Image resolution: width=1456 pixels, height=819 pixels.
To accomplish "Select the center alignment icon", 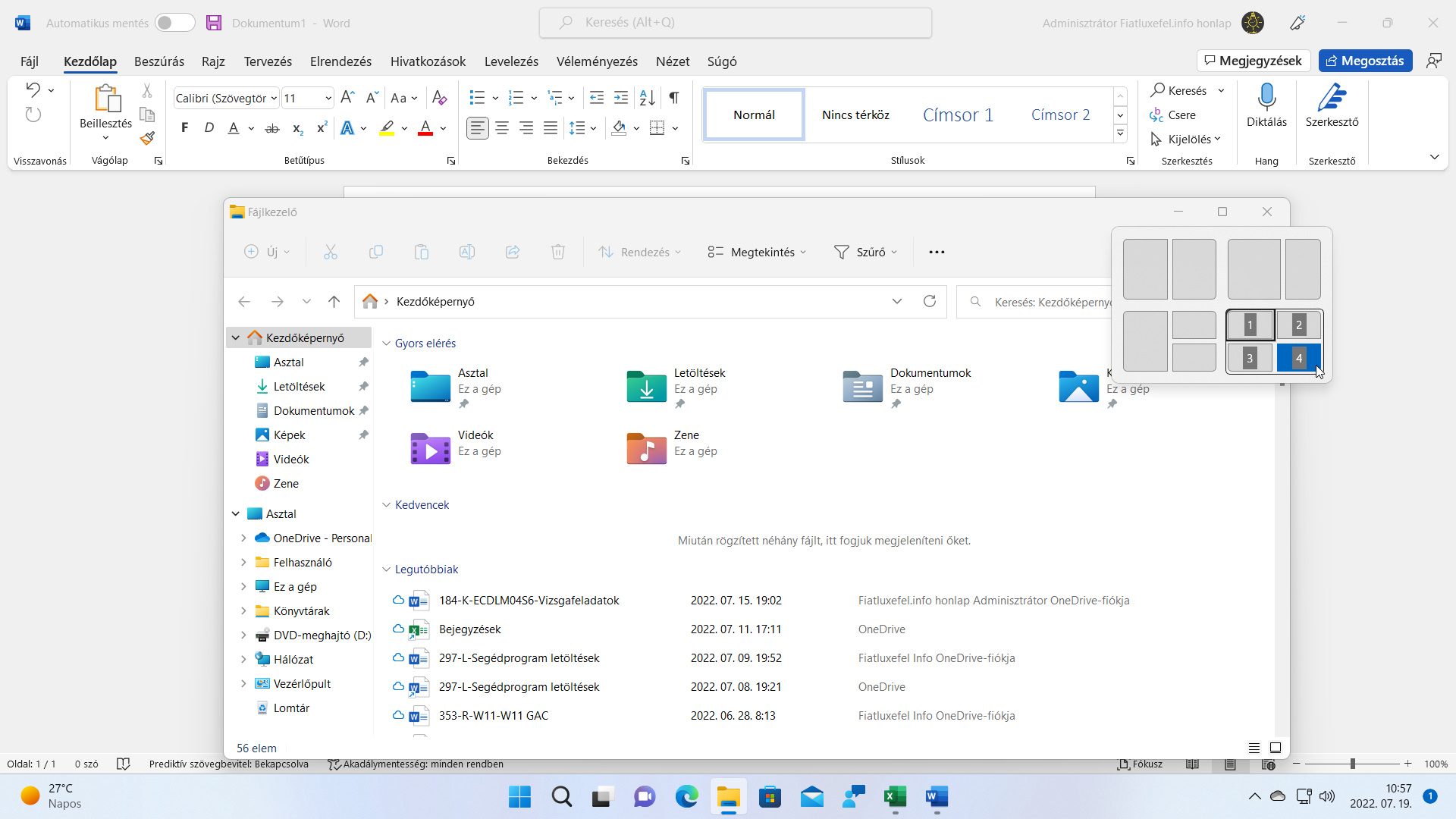I will [502, 128].
